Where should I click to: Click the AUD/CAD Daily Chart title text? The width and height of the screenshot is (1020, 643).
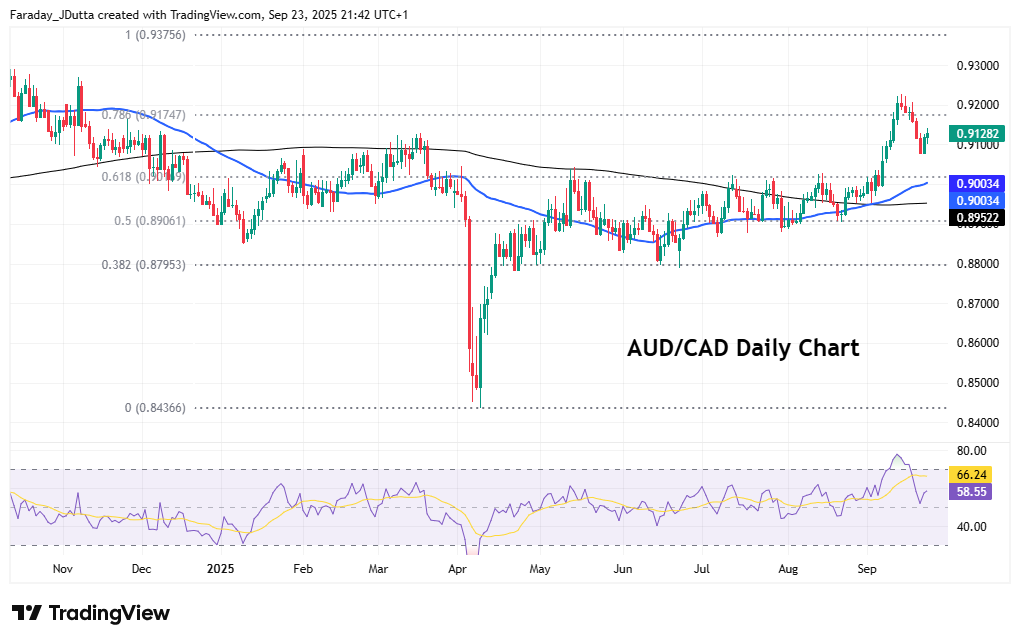click(742, 348)
